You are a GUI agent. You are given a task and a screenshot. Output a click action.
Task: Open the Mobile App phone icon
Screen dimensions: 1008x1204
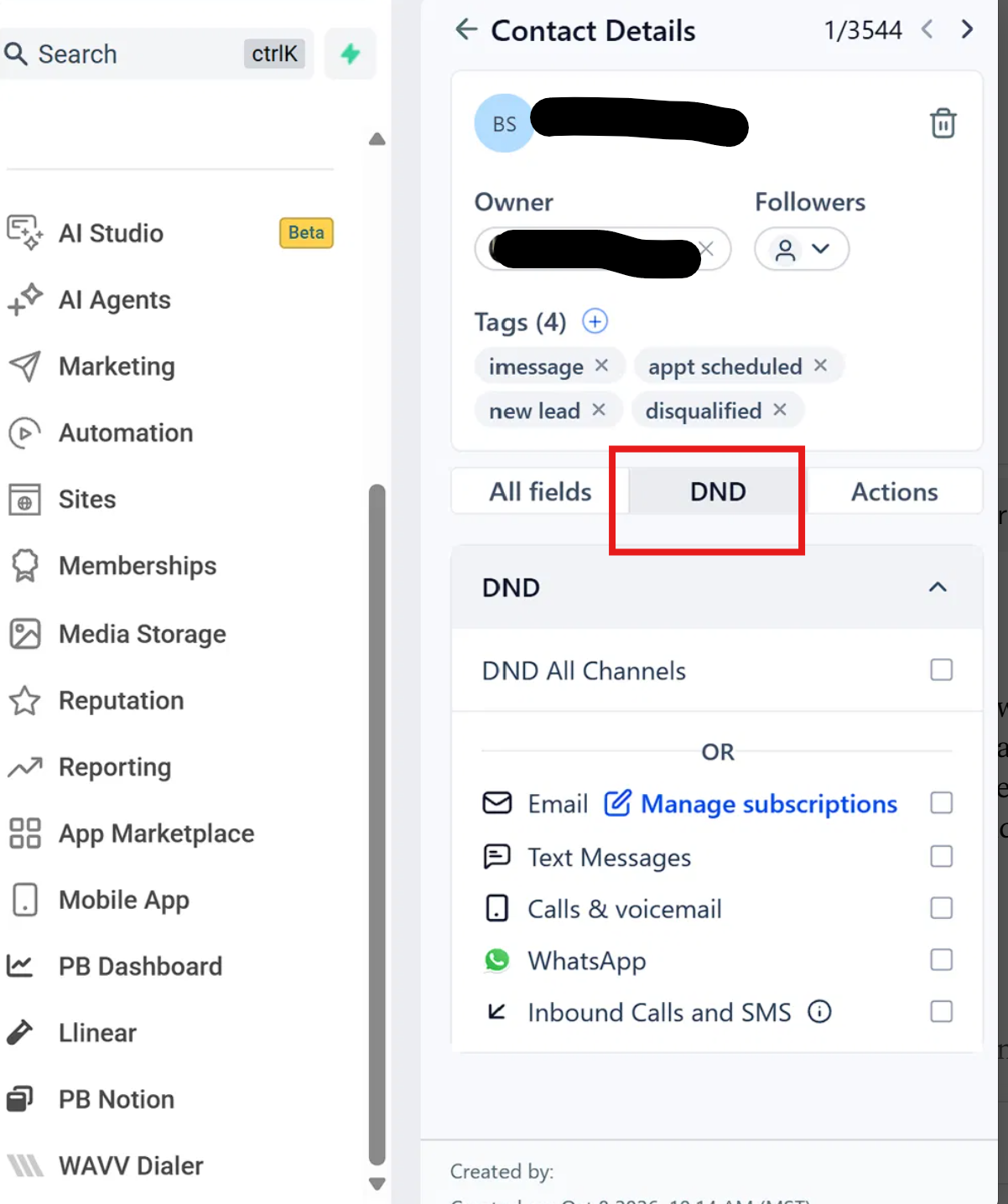[24, 900]
